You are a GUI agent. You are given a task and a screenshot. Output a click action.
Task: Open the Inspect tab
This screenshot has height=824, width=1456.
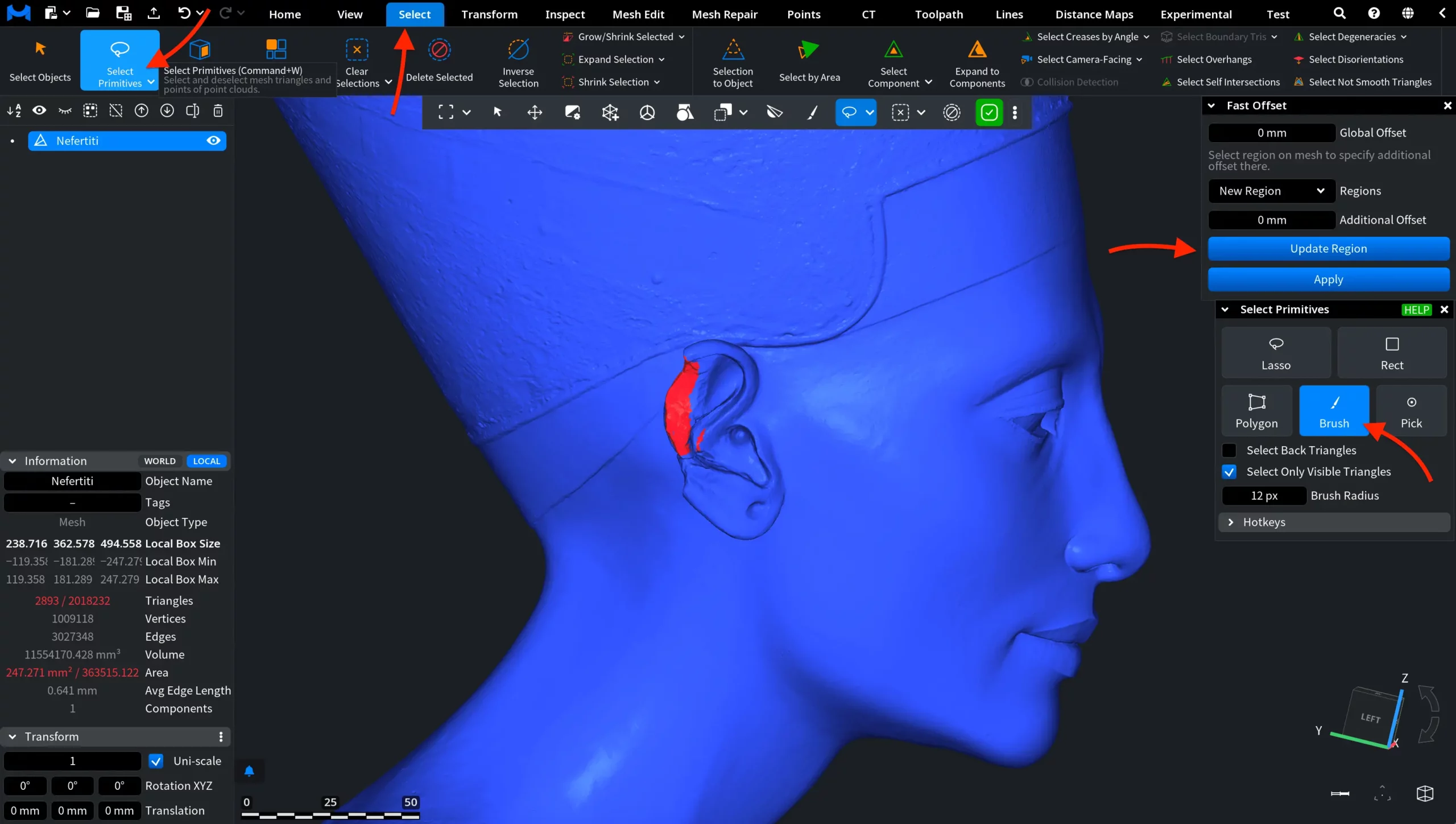pyautogui.click(x=565, y=14)
